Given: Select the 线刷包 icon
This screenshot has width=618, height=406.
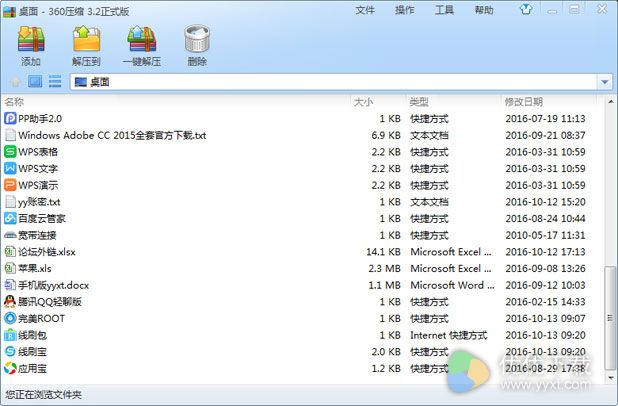Looking at the screenshot, I should (10, 335).
